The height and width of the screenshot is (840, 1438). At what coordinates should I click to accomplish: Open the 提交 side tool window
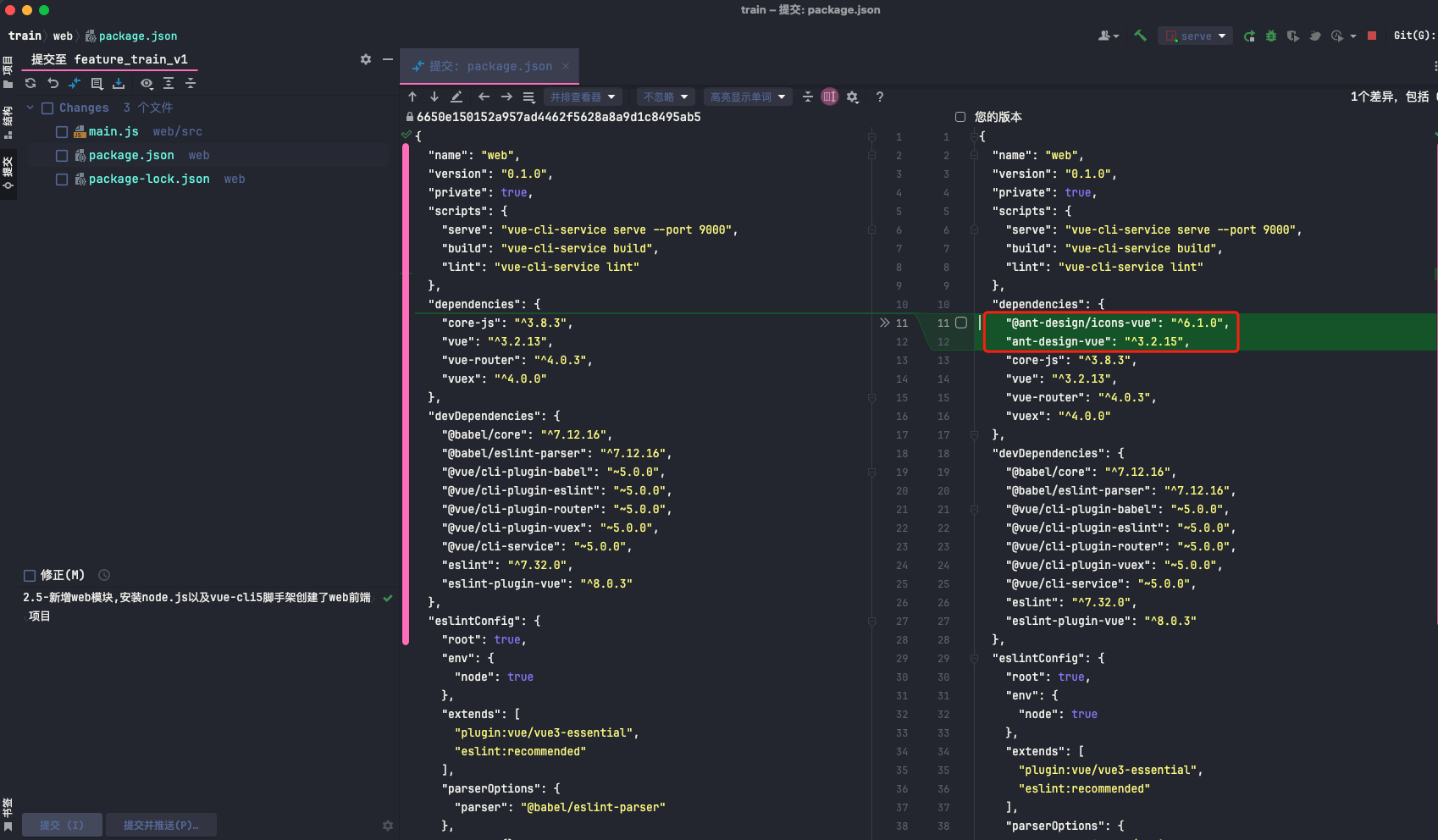[x=8, y=174]
